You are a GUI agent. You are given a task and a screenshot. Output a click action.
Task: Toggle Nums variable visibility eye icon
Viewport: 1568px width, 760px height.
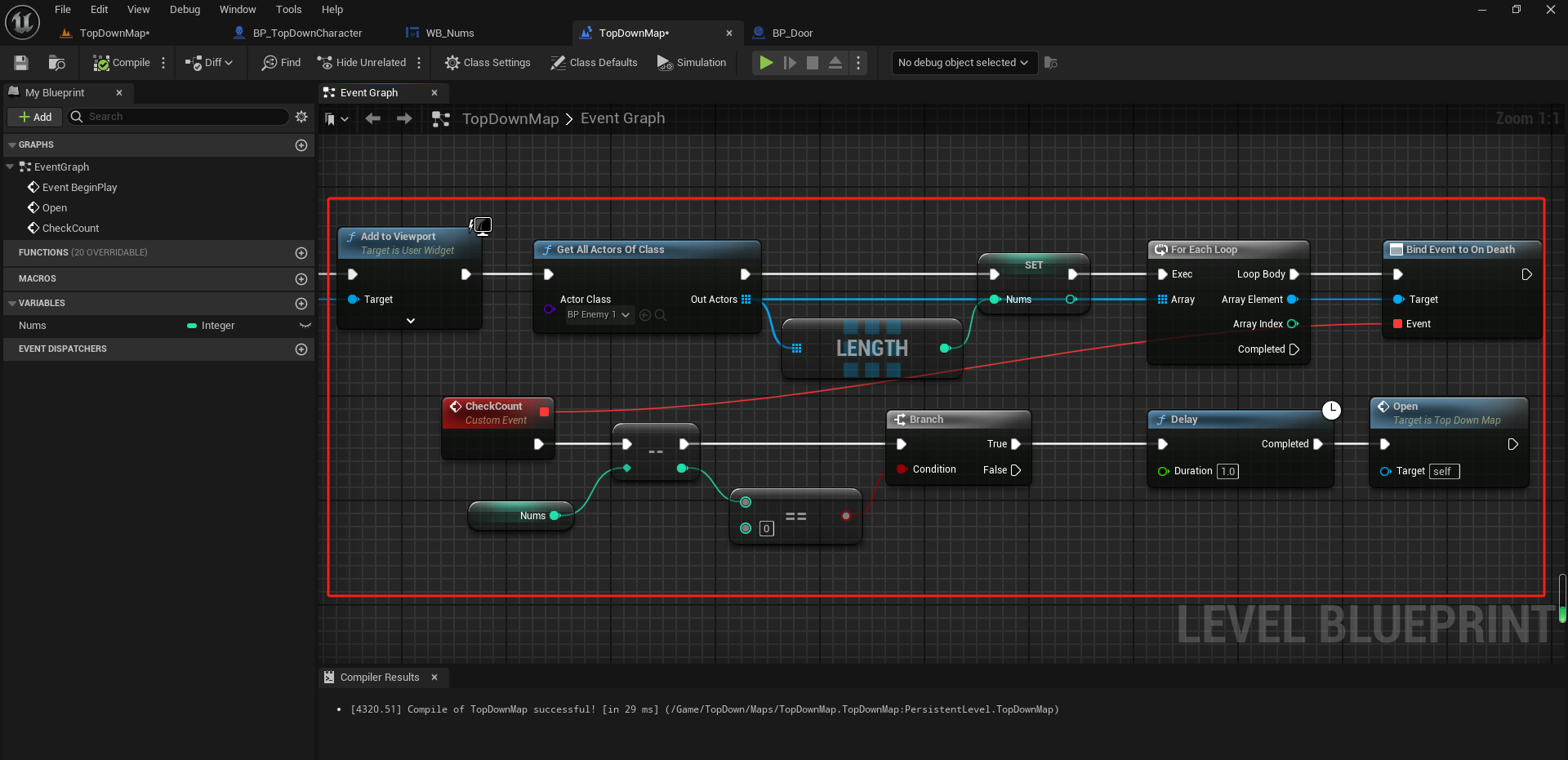[305, 326]
